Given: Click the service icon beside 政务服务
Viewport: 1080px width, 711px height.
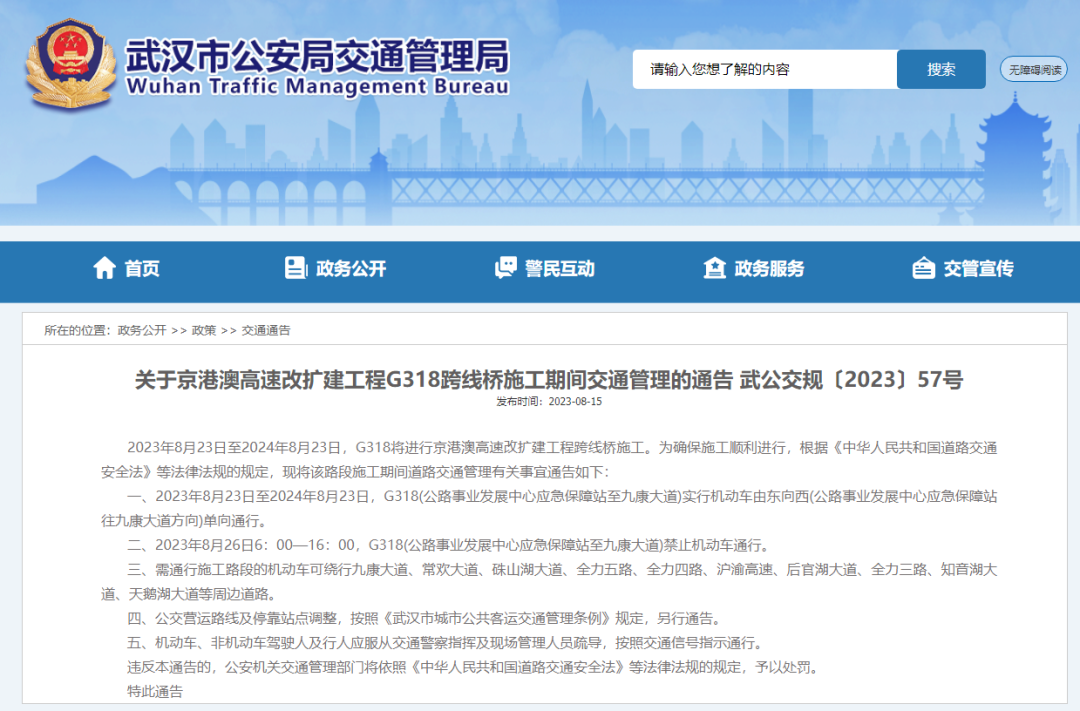Looking at the screenshot, I should (x=714, y=268).
